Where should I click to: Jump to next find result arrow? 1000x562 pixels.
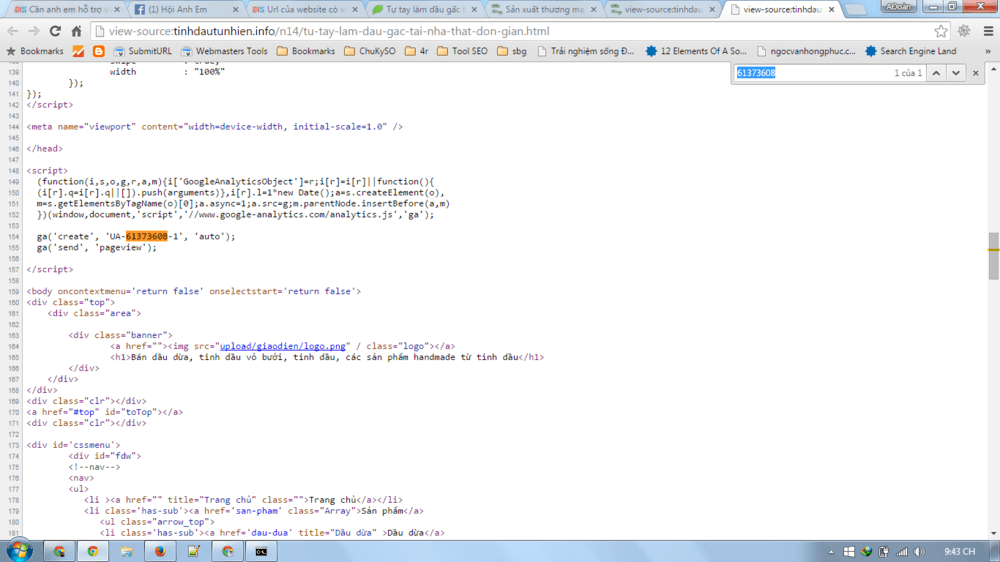(x=955, y=73)
